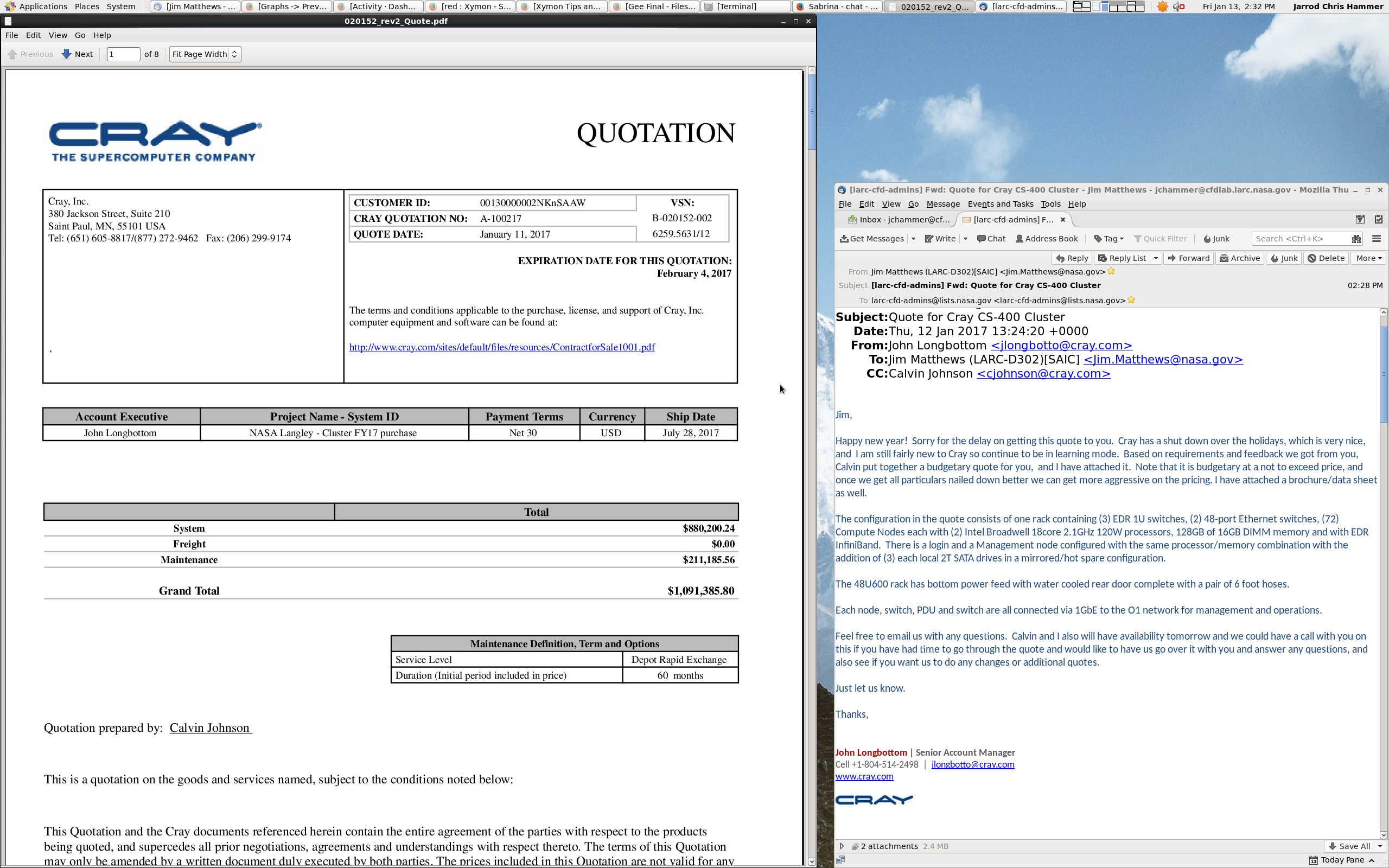
Task: Switch to the fourth workspace in switcher
Action: point(1134,7)
